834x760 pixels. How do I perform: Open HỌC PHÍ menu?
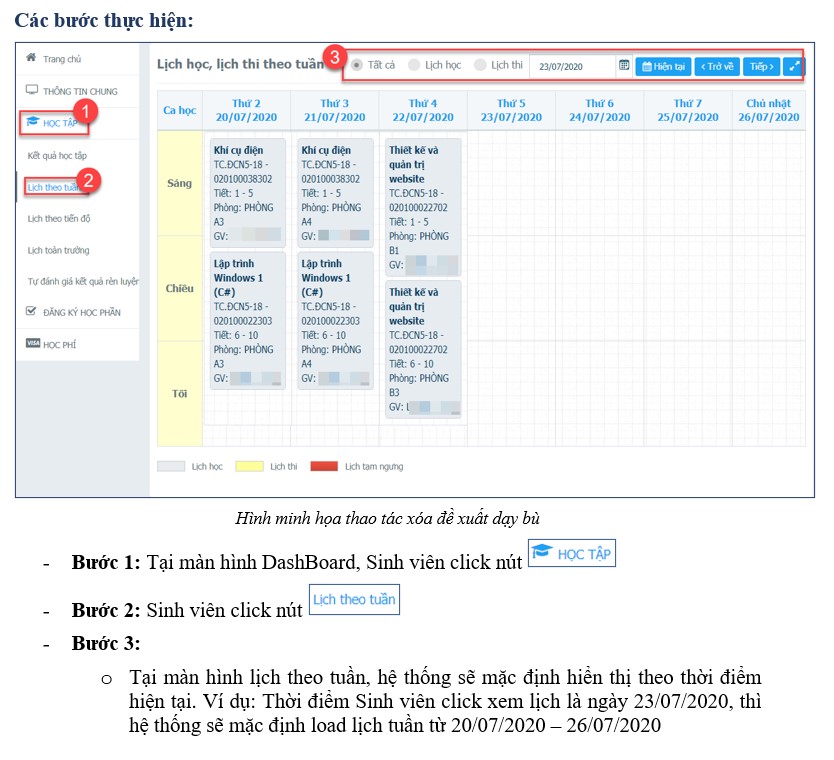[59, 345]
